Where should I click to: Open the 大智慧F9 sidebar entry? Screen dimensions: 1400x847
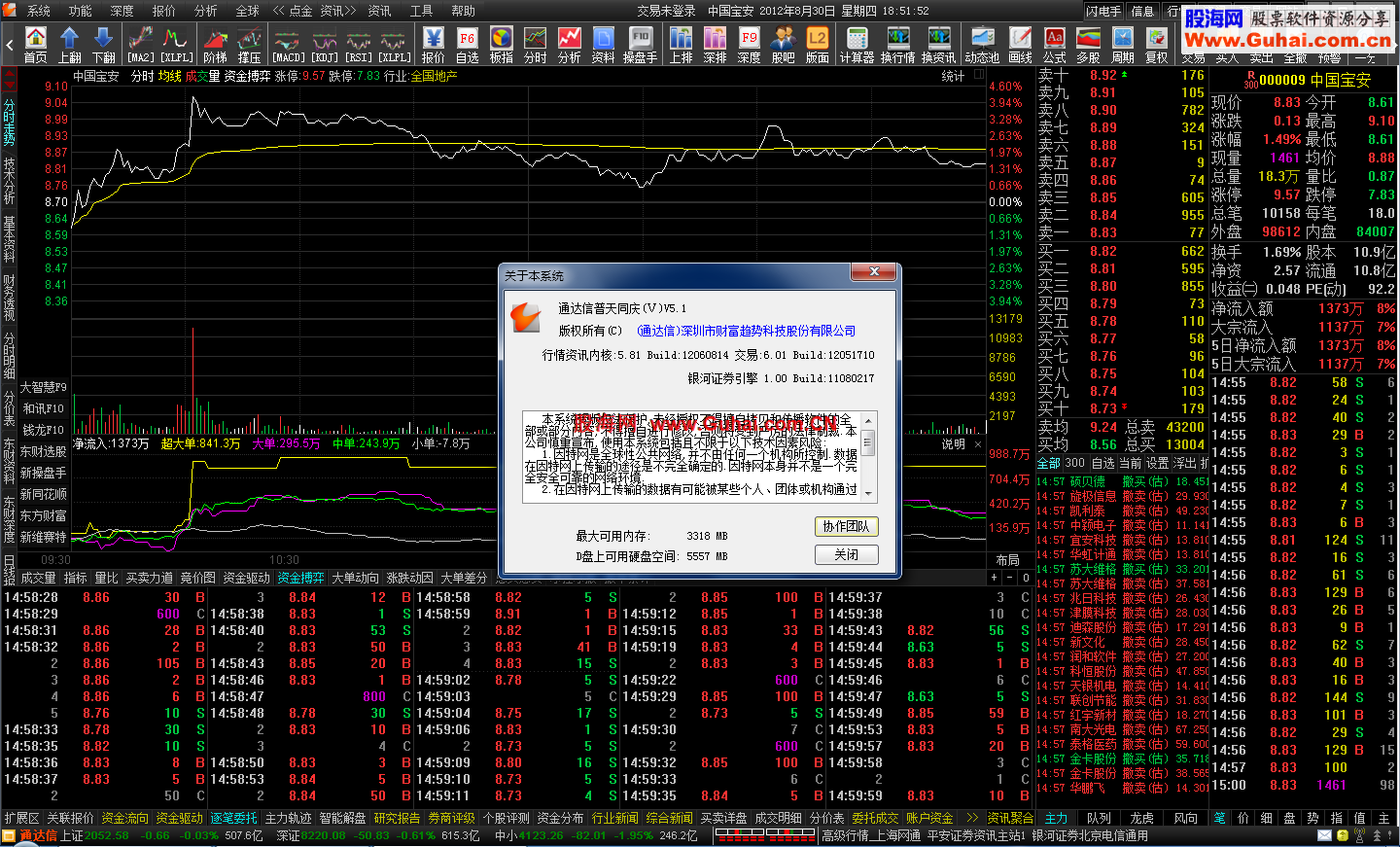(x=44, y=387)
